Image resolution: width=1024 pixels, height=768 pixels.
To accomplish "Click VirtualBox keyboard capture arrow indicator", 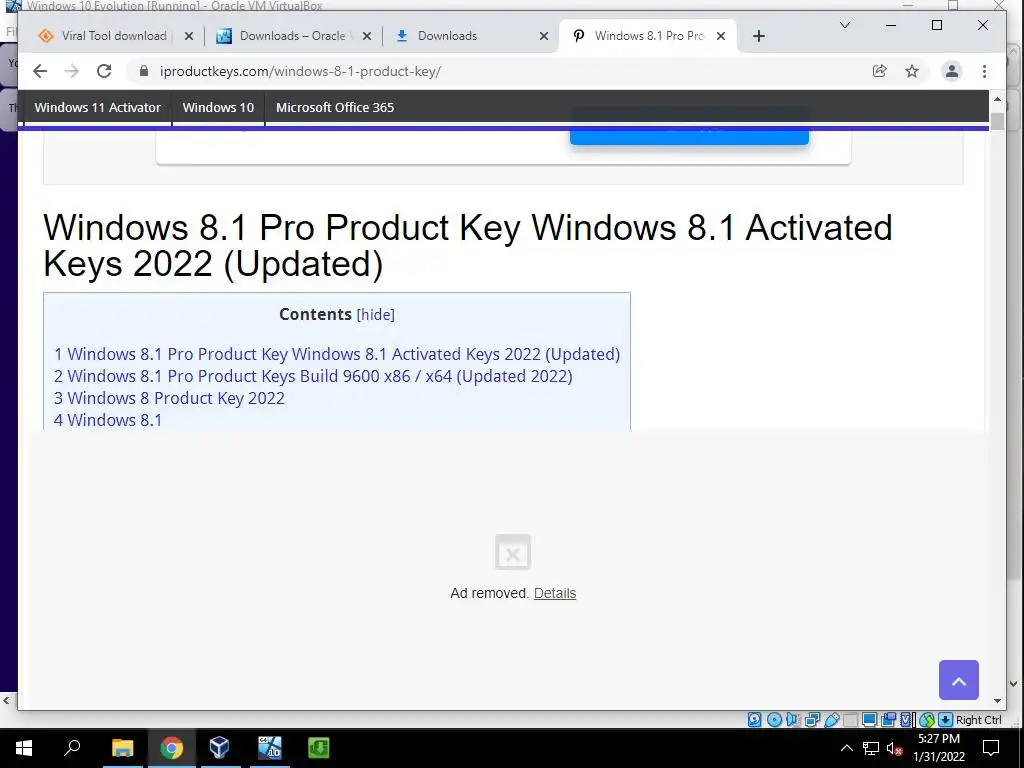I will pyautogui.click(x=945, y=720).
